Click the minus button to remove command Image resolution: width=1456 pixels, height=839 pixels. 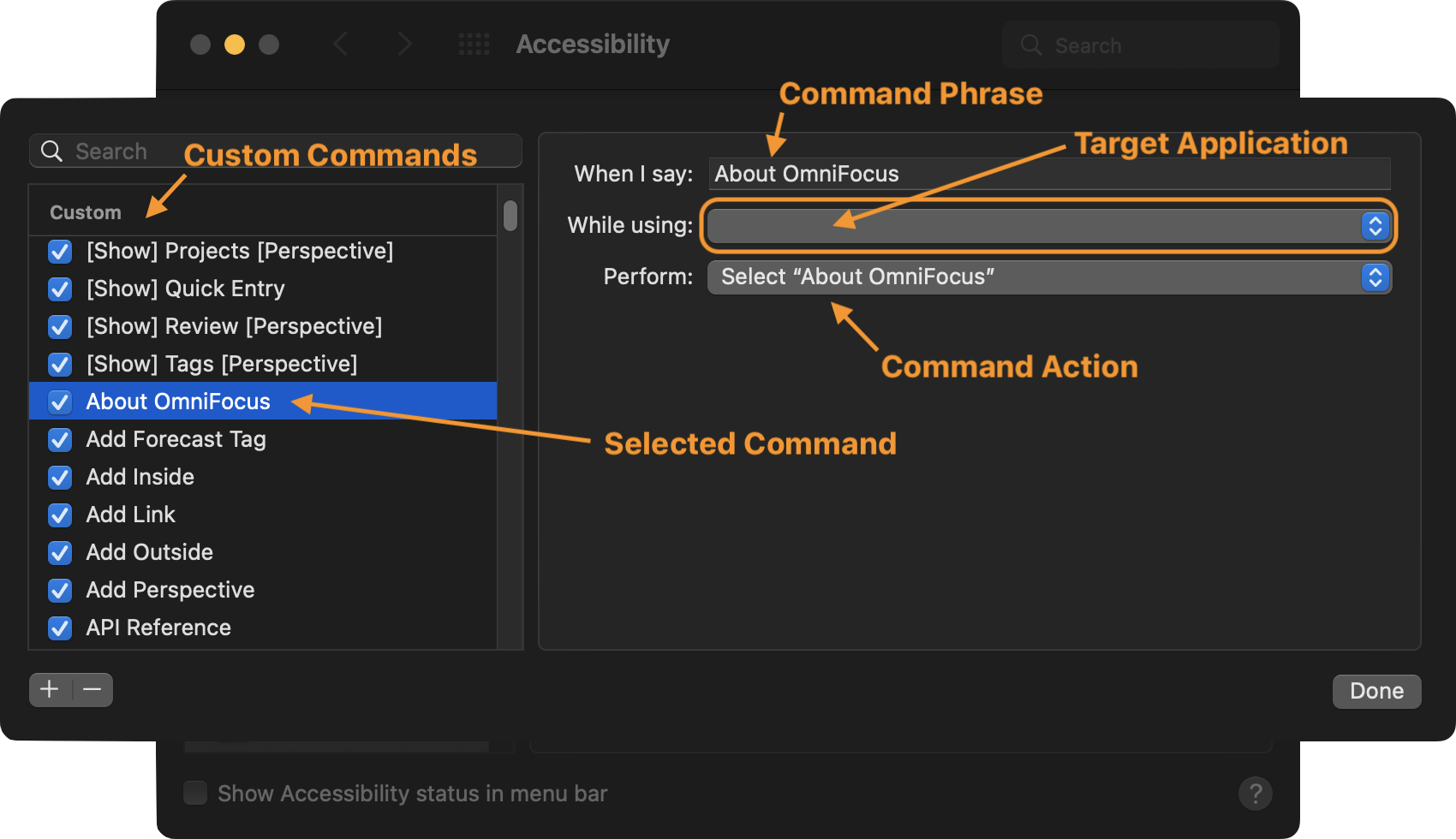point(92,689)
